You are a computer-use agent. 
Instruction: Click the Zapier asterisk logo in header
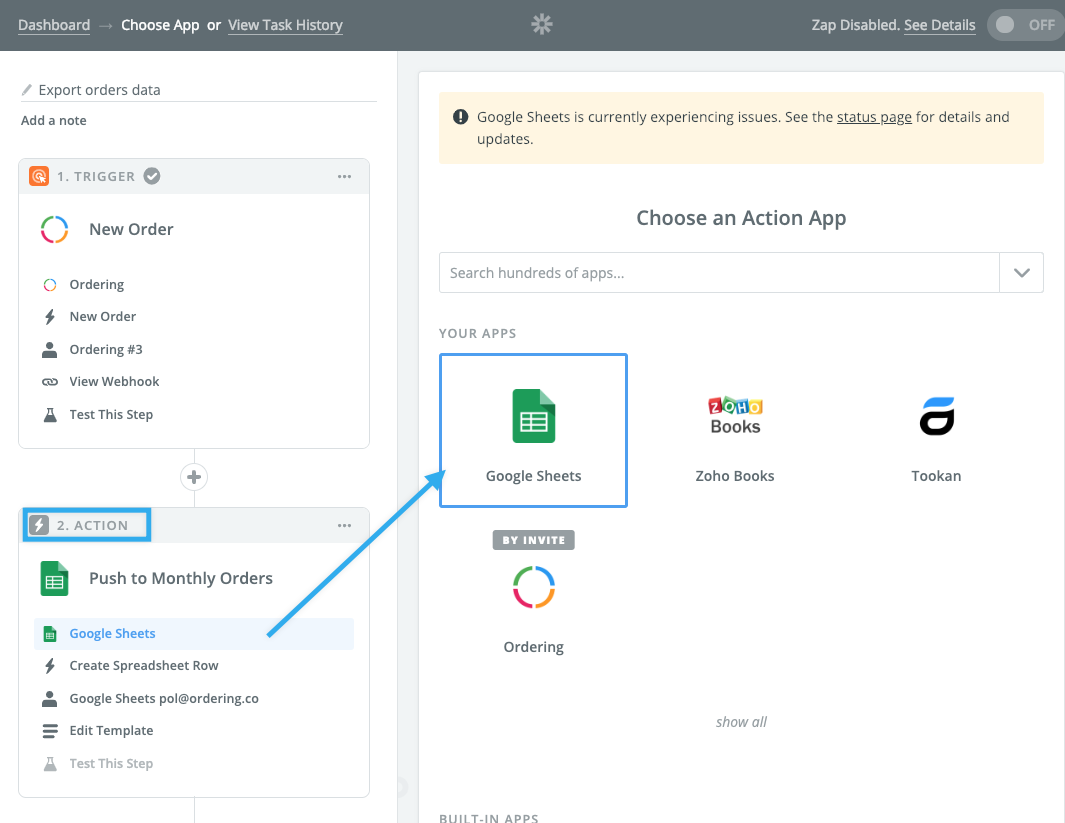coord(541,24)
